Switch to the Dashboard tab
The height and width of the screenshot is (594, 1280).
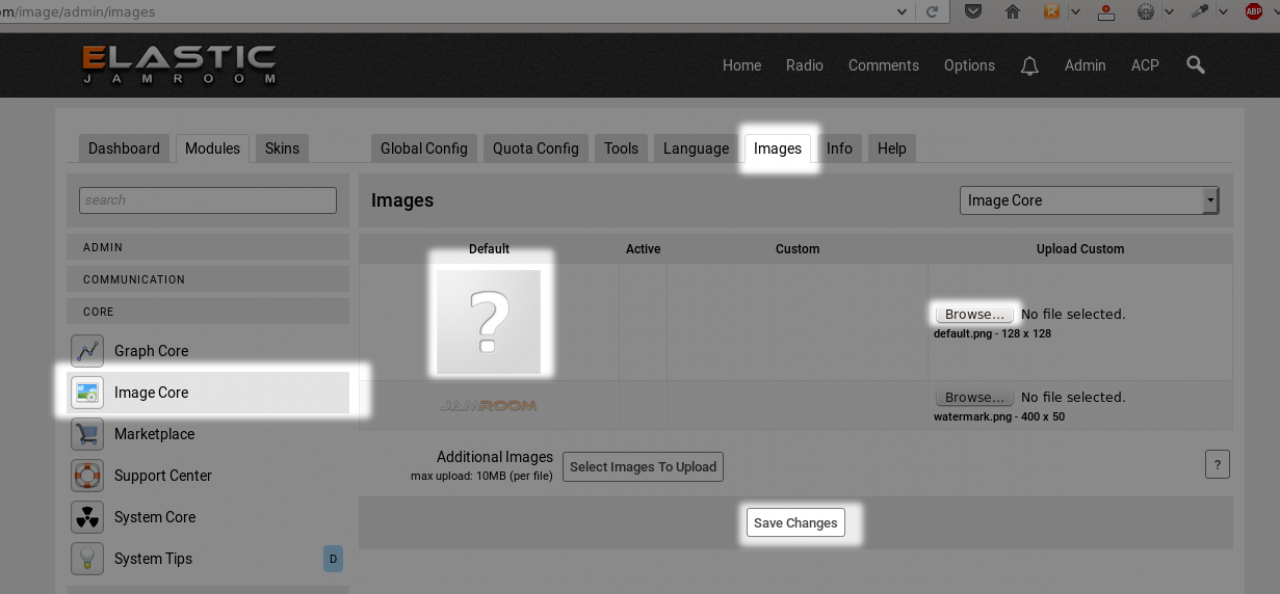click(124, 148)
